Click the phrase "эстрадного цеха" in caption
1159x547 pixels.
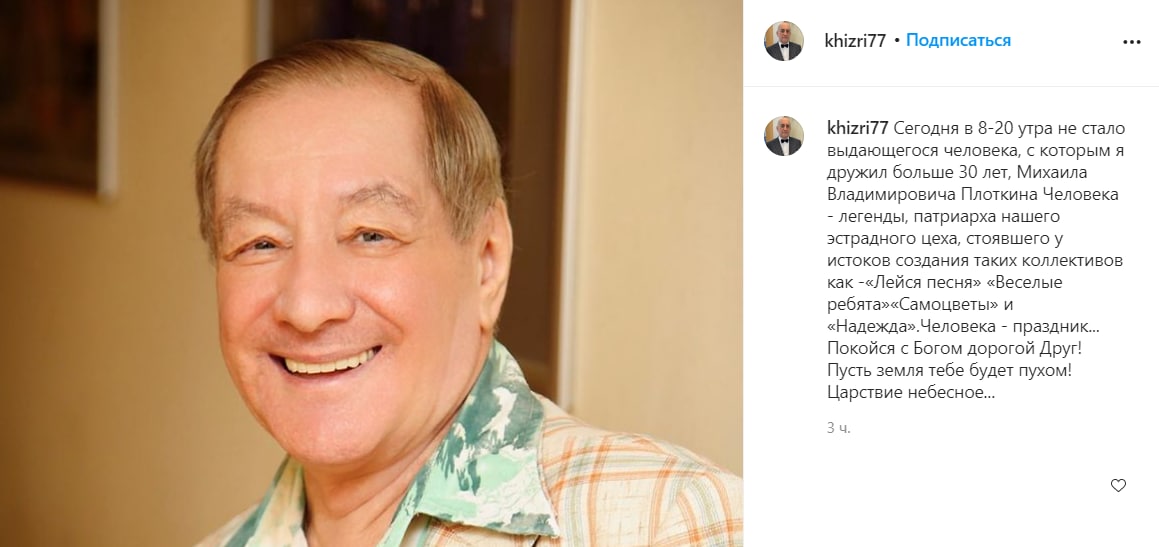click(885, 239)
